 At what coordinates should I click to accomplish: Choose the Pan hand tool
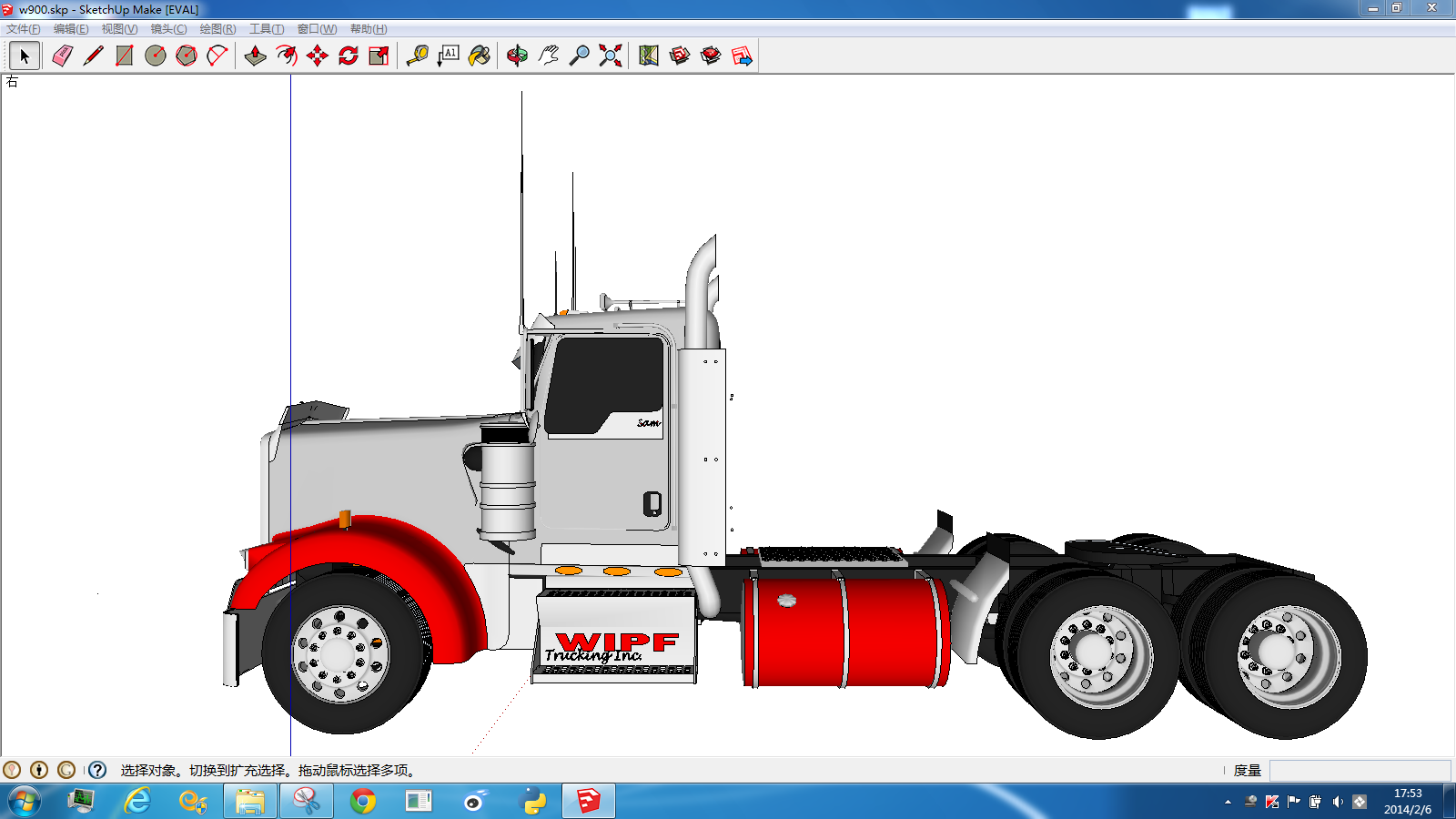pos(548,56)
